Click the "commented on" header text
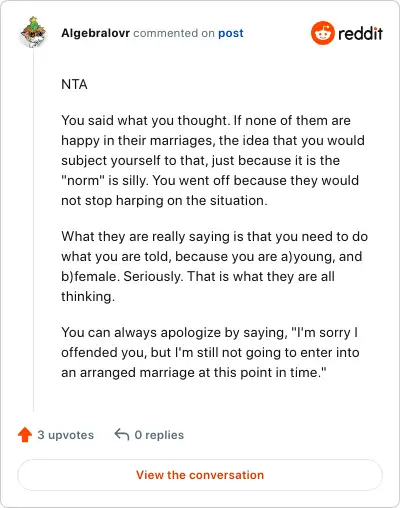 click(x=174, y=33)
